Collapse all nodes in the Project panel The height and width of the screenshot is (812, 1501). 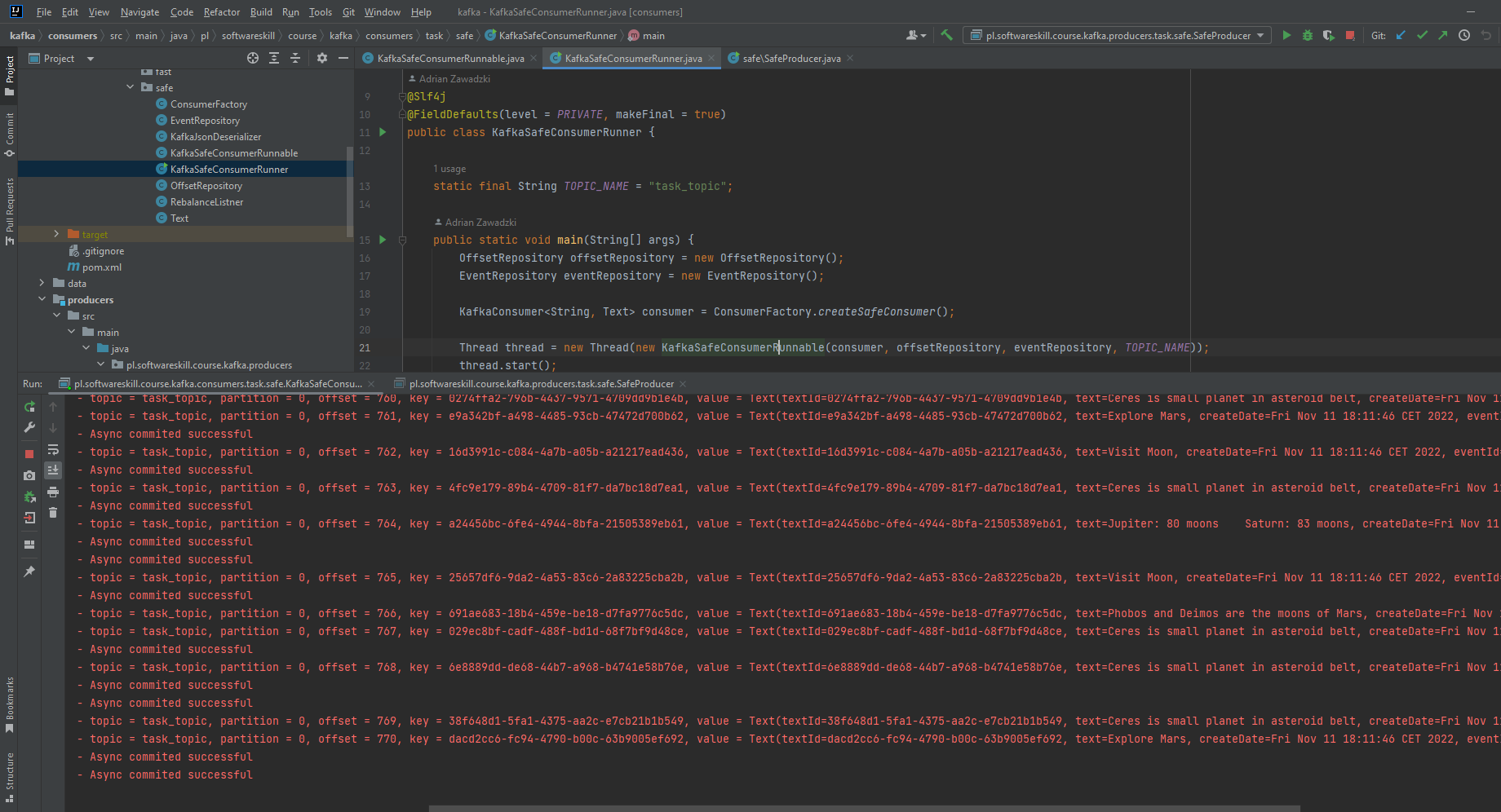point(295,58)
